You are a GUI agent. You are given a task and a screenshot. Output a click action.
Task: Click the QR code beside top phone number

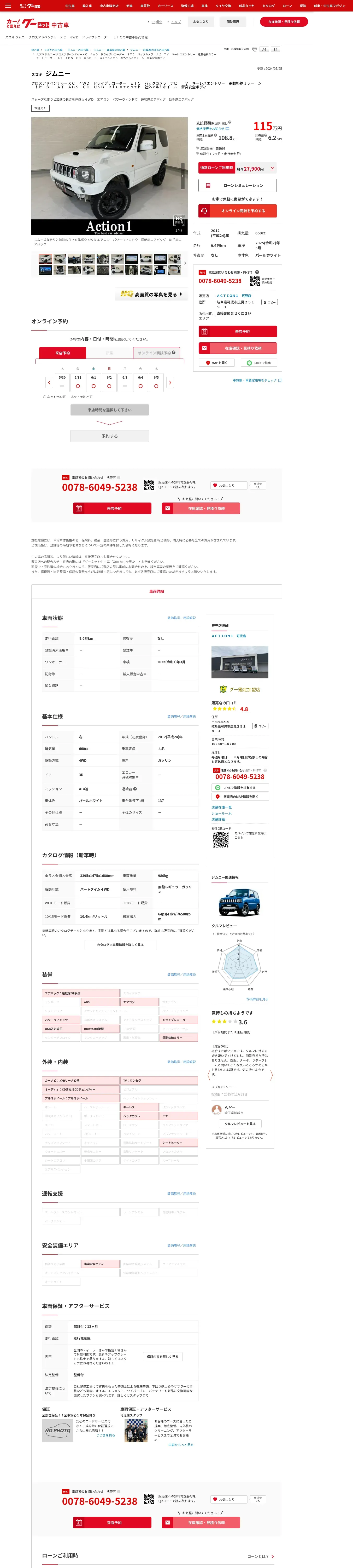tap(255, 281)
